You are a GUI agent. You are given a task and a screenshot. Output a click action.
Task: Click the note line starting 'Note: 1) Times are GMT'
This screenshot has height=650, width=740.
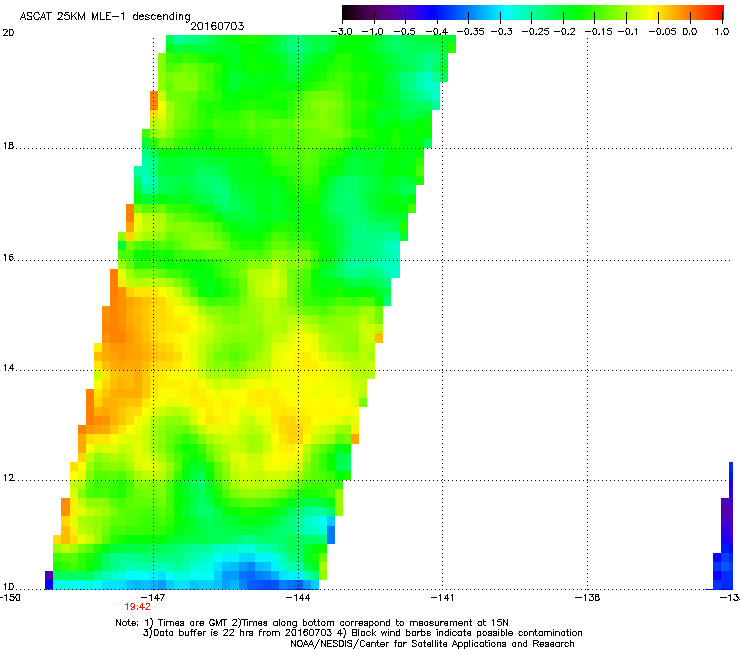pyautogui.click(x=312, y=623)
